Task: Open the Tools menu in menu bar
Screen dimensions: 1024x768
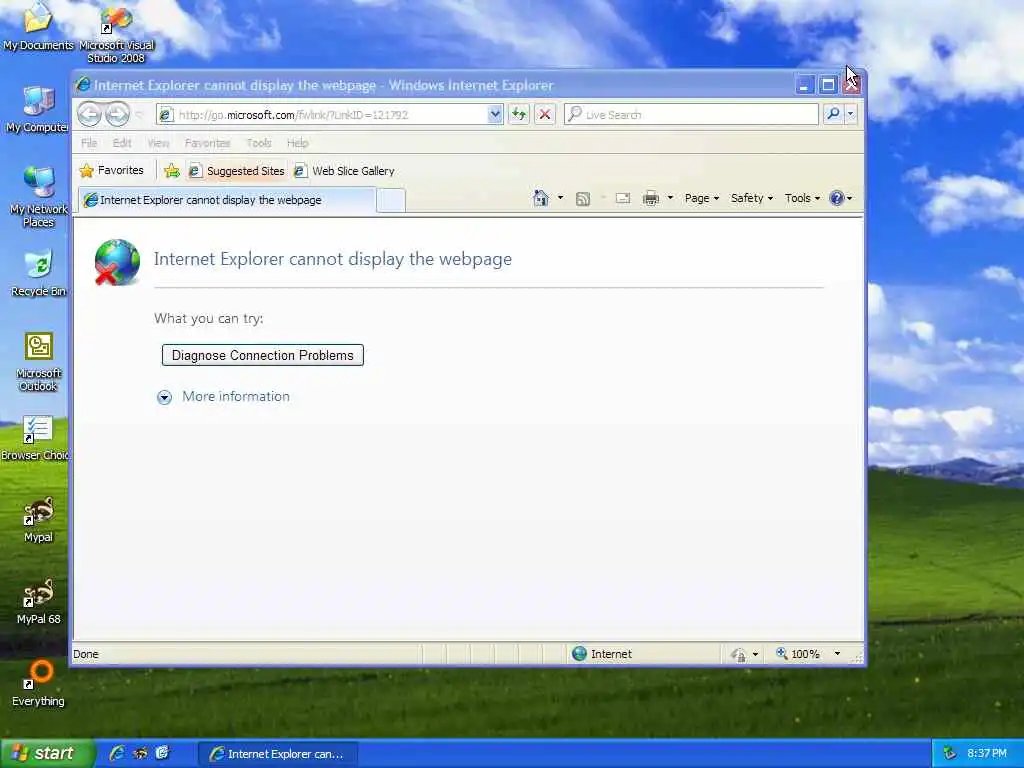Action: [259, 142]
